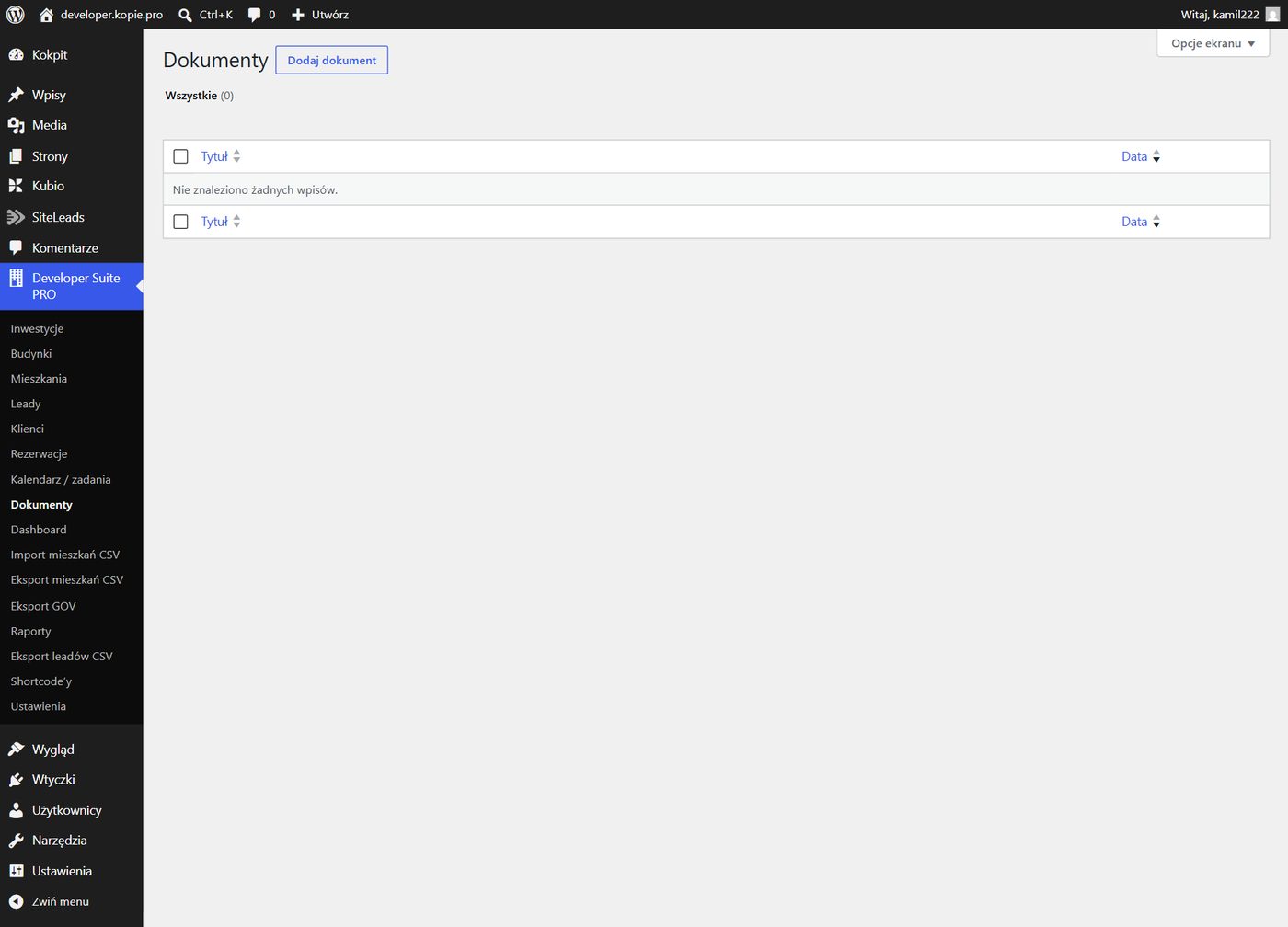
Task: Click Witaj, kamil222 account text
Action: coord(1220,15)
